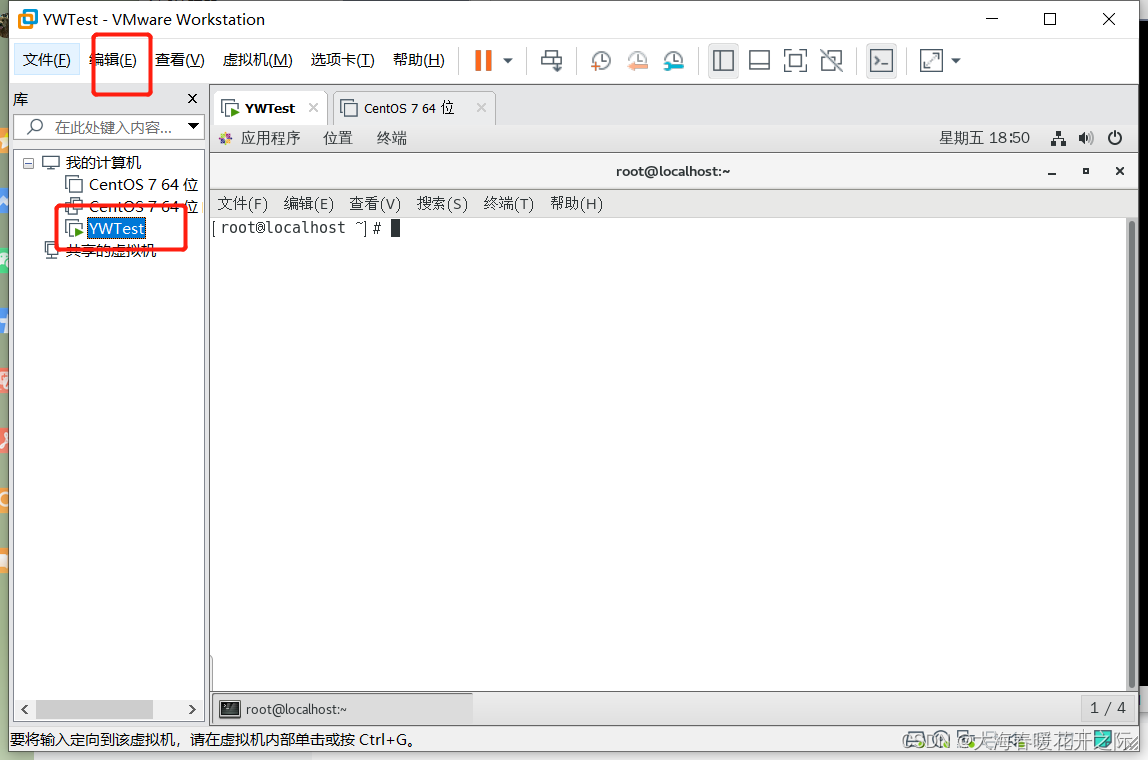Screen dimensions: 1148x760
Task: Click the library right scroll arrow
Action: click(193, 709)
